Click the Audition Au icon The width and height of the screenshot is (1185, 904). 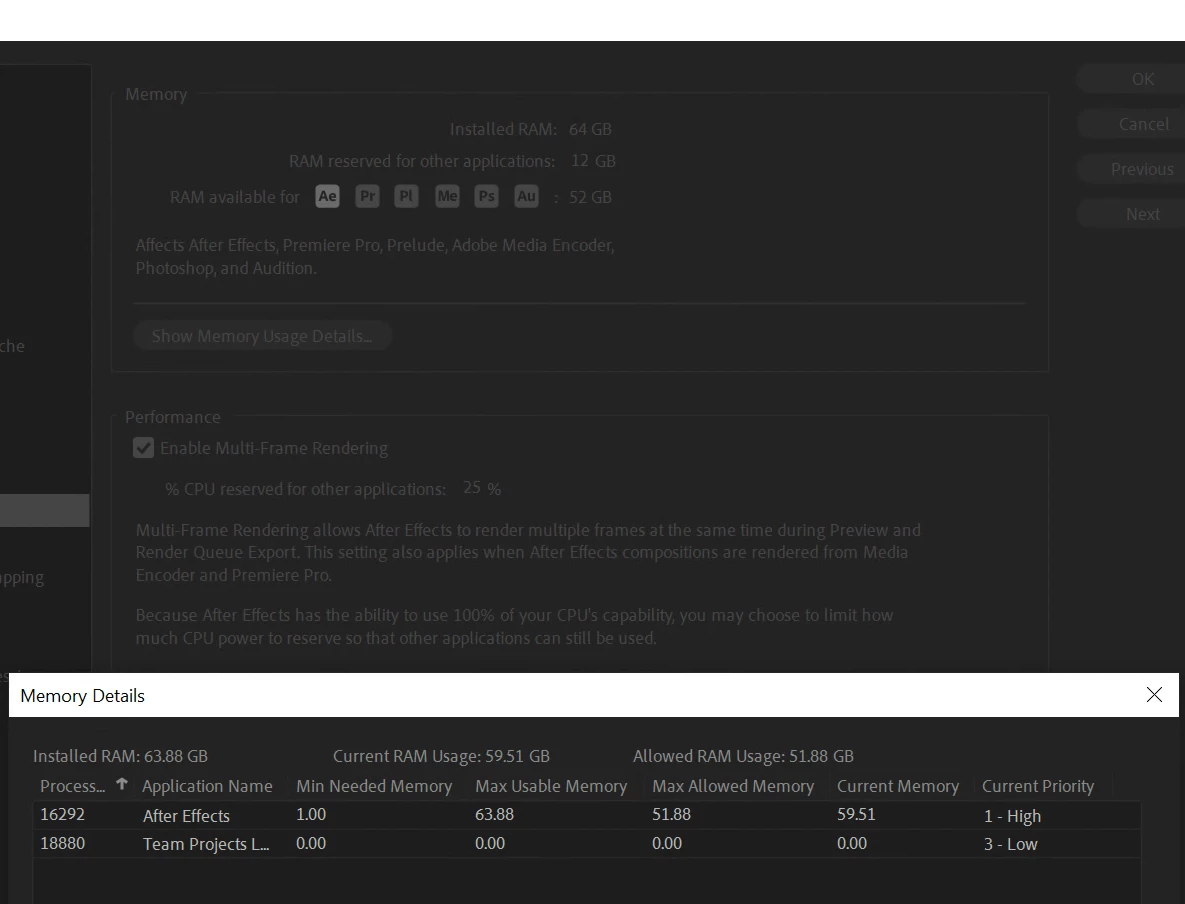pyautogui.click(x=526, y=197)
